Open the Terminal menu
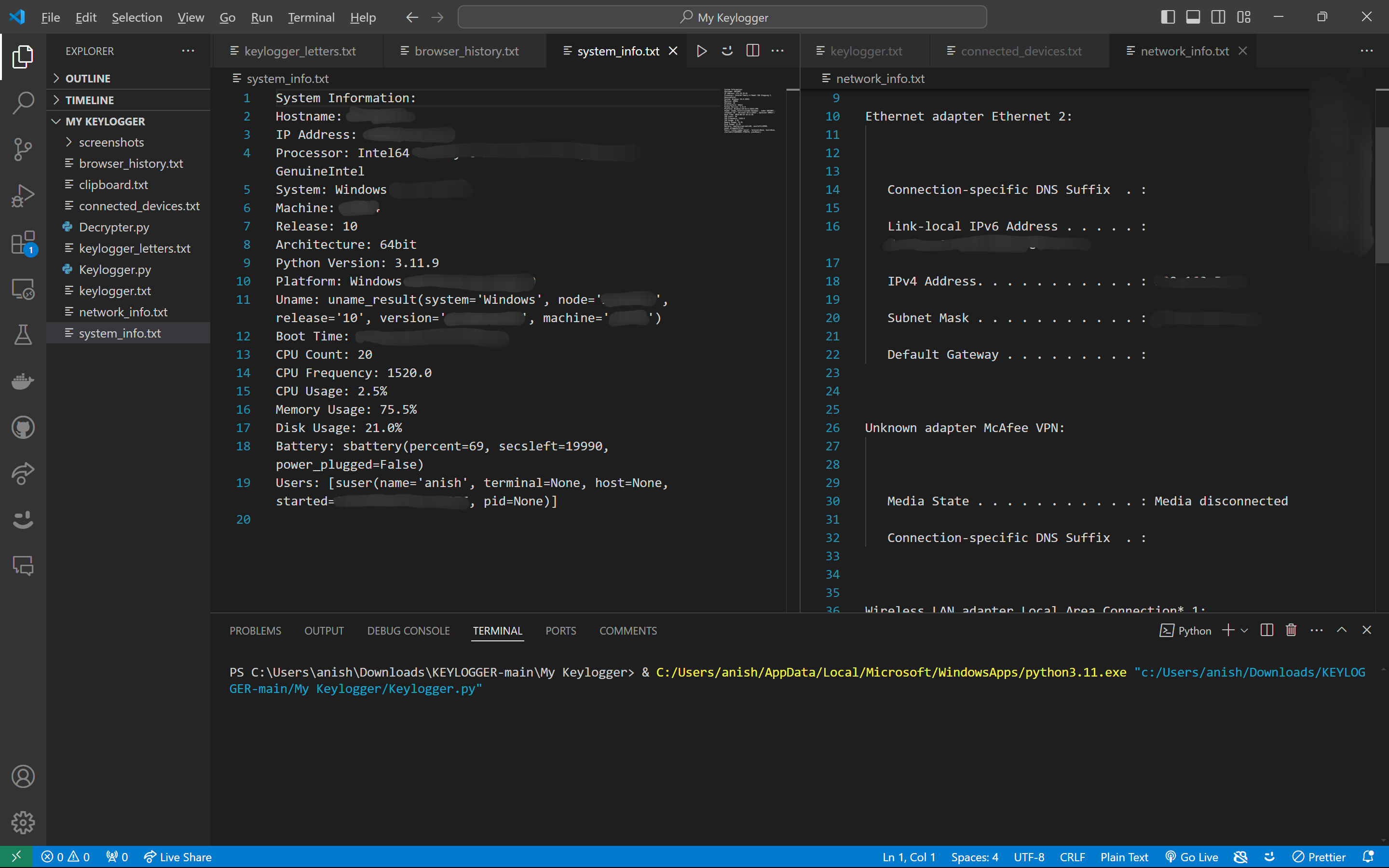Image resolution: width=1389 pixels, height=868 pixels. 311,17
